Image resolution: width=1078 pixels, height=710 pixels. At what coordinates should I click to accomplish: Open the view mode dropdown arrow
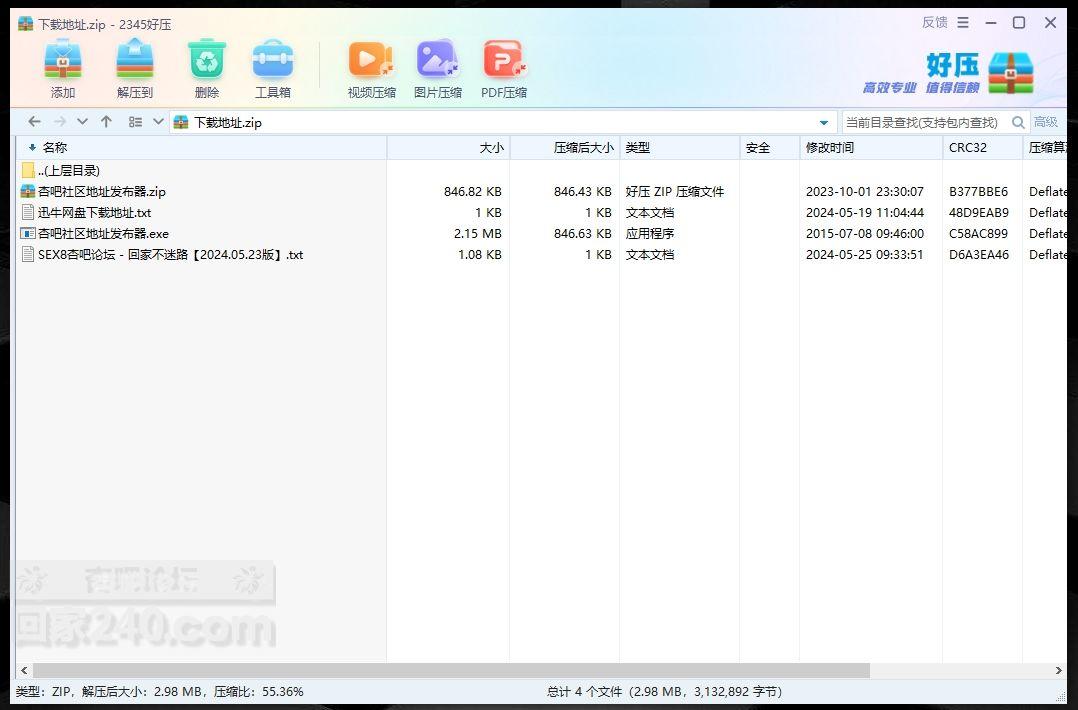coord(158,122)
